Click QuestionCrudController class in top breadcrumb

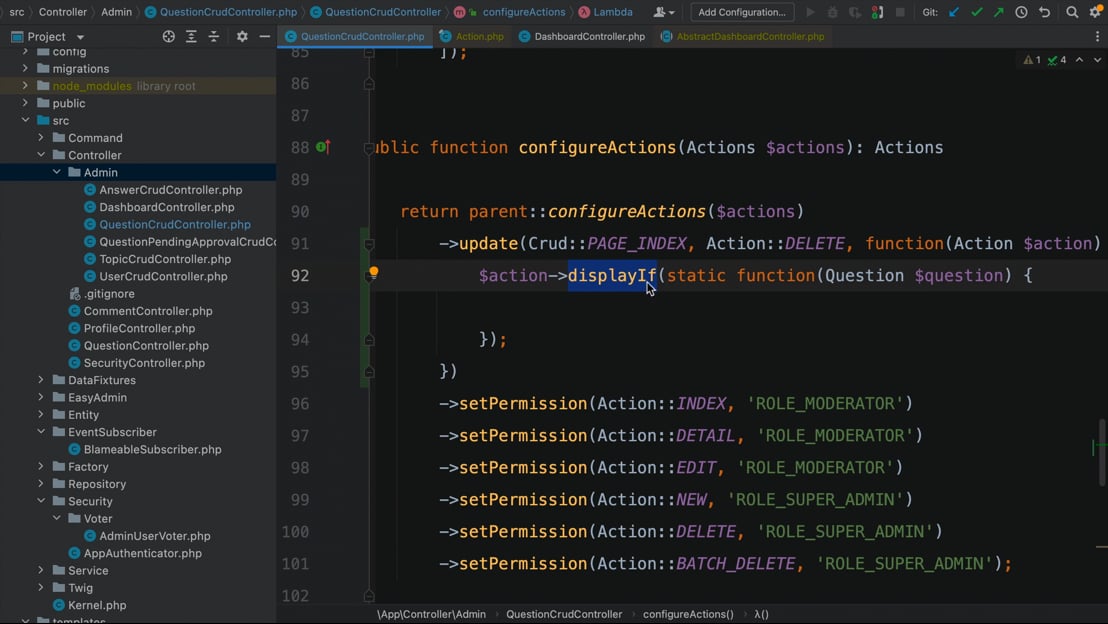point(383,12)
